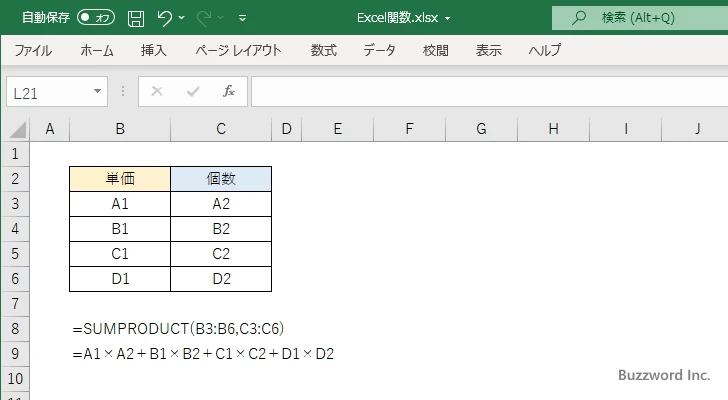Click the Redo arrow icon
The image size is (728, 400).
pos(204,18)
